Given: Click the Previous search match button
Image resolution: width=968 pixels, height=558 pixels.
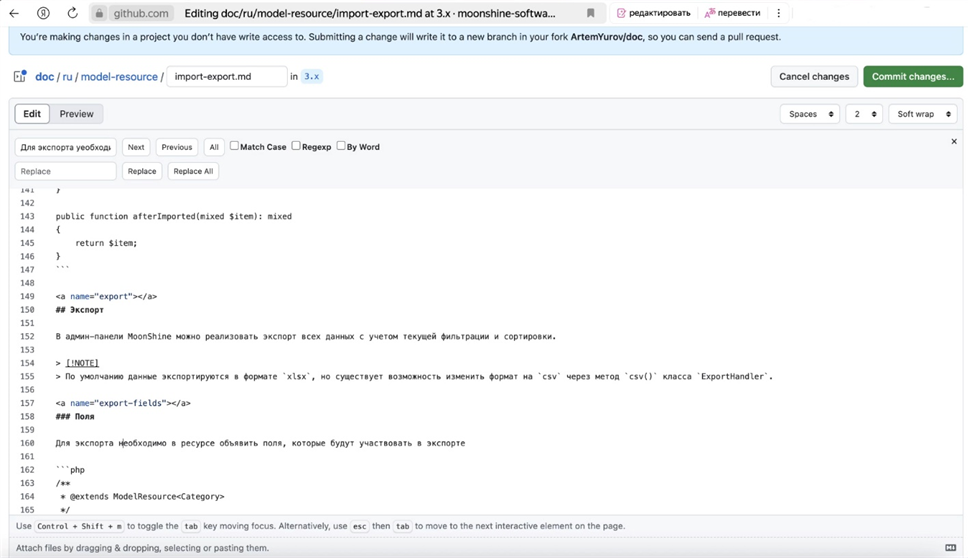Looking at the screenshot, I should [177, 147].
